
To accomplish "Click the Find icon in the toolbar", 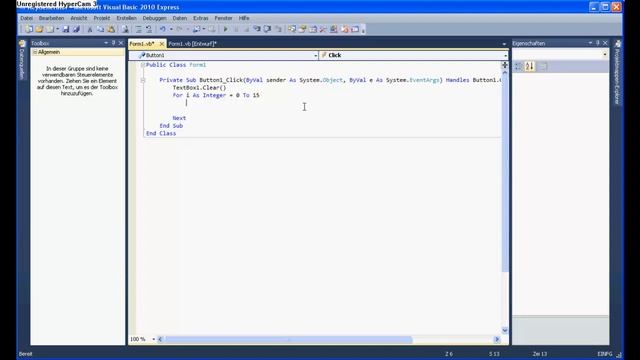I will coord(125,29).
